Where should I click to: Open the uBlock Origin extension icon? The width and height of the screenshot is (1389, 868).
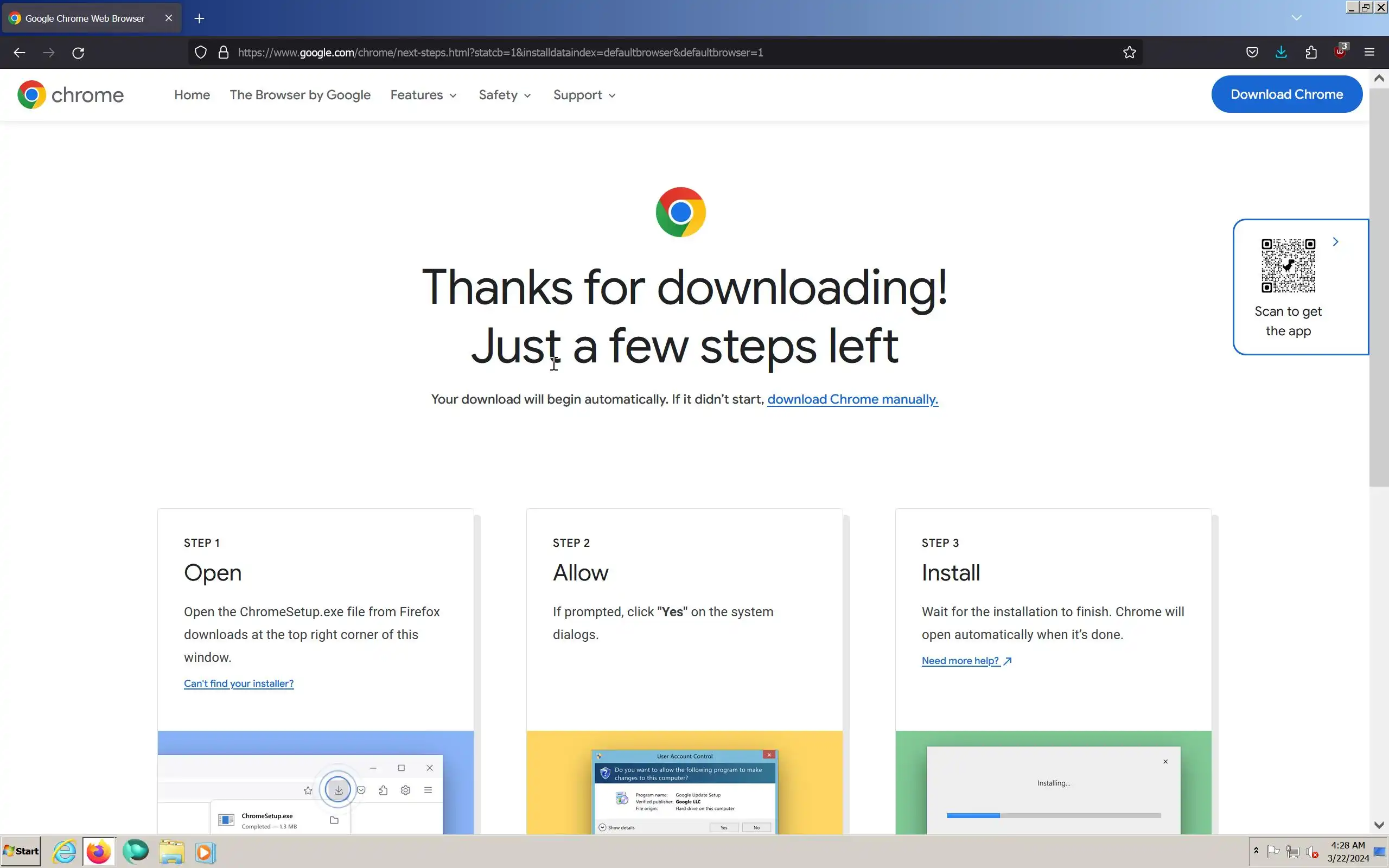pyautogui.click(x=1340, y=52)
